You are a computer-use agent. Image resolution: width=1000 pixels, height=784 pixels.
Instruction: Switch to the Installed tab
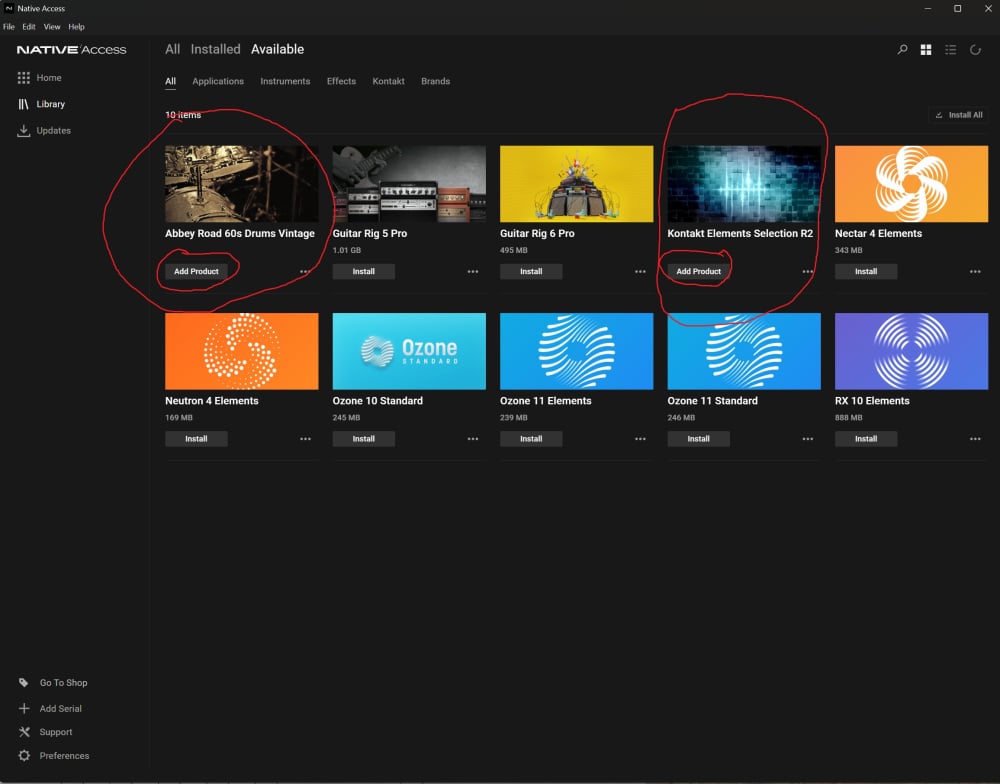coord(216,49)
